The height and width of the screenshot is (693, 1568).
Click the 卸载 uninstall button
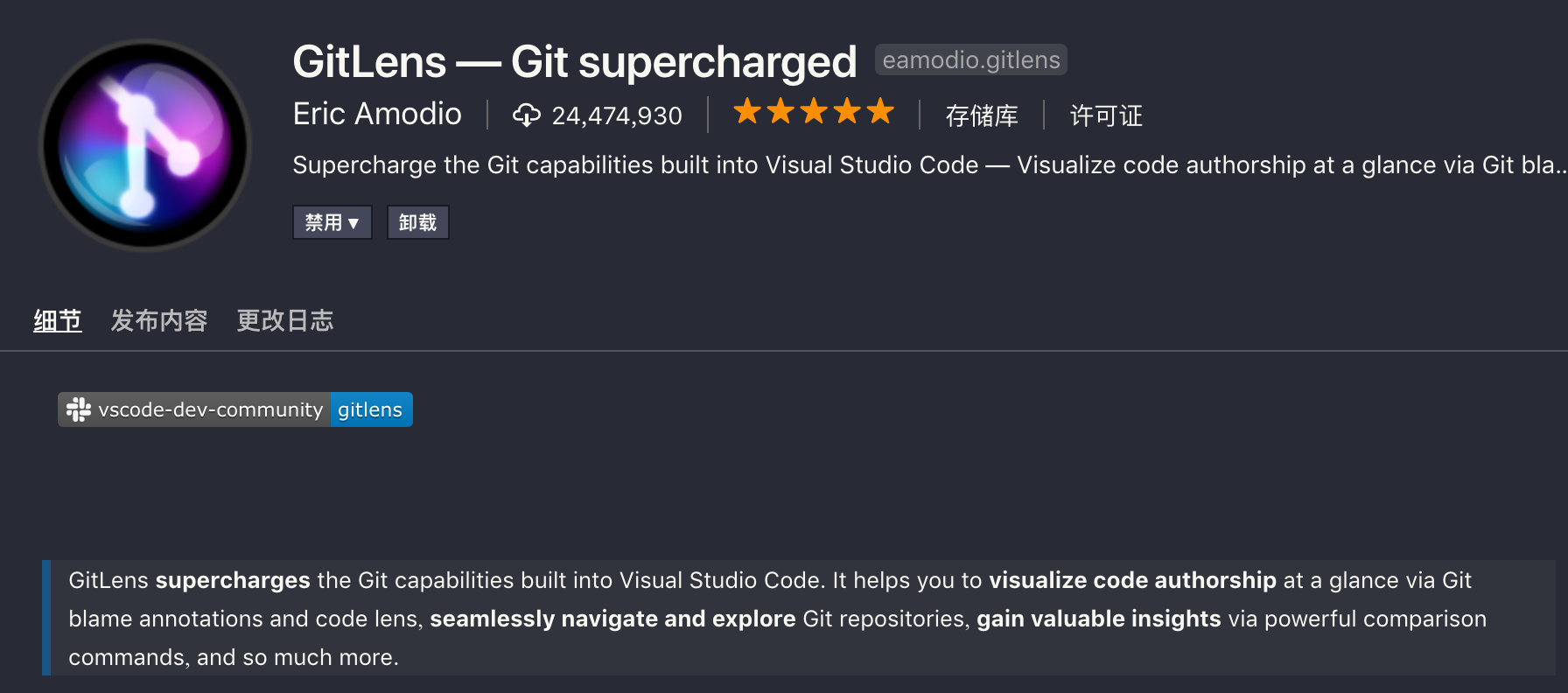tap(417, 222)
